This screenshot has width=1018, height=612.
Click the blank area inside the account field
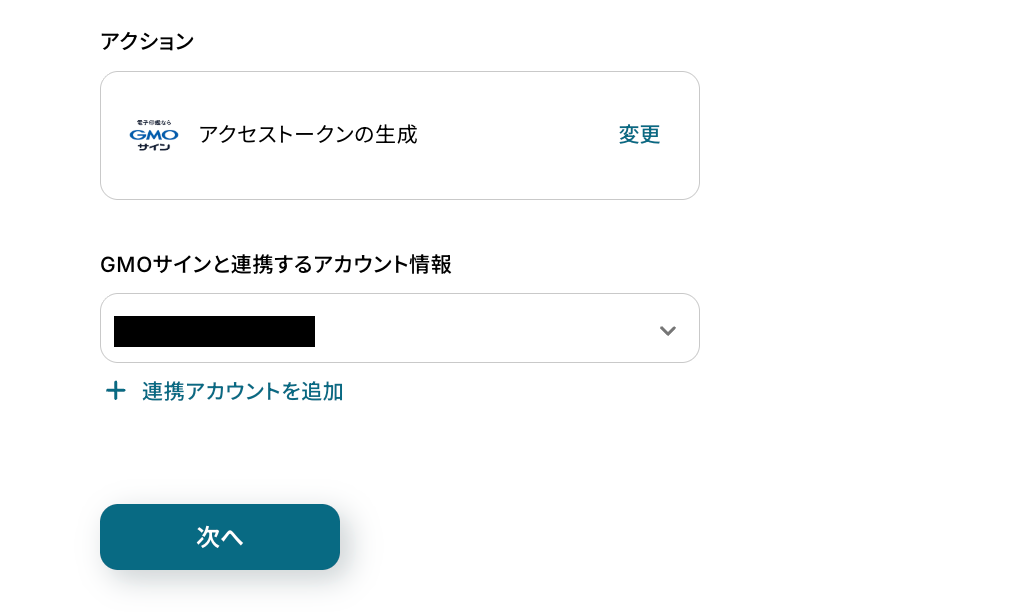click(480, 329)
